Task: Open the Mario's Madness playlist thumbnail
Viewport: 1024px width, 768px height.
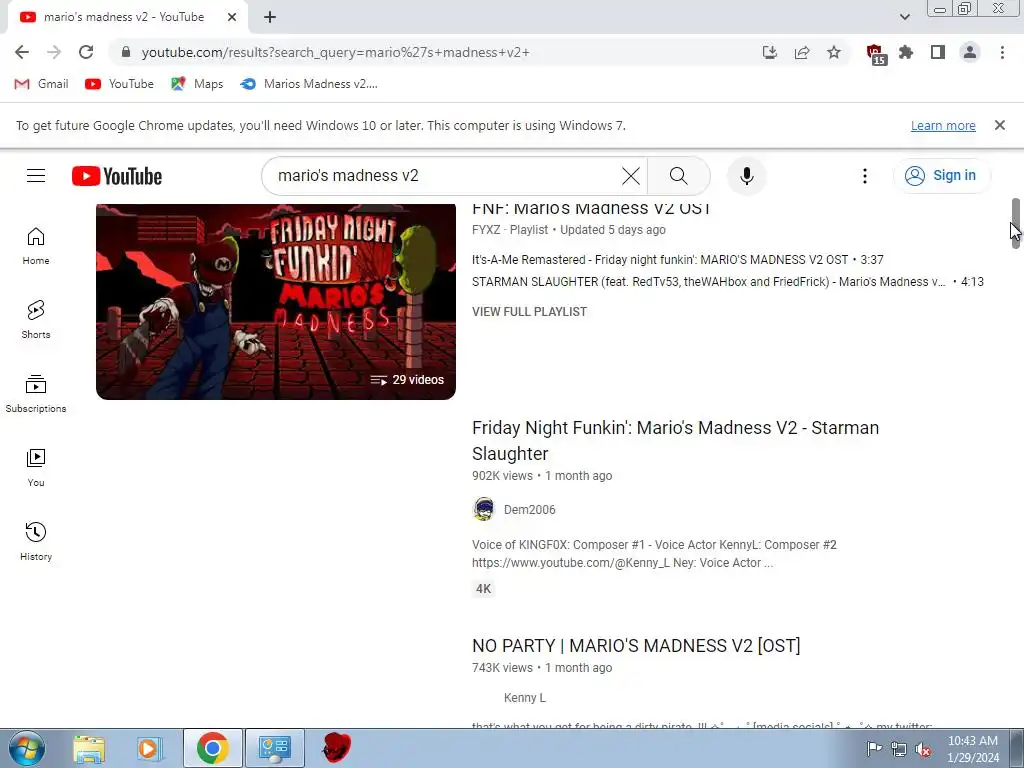Action: click(276, 302)
